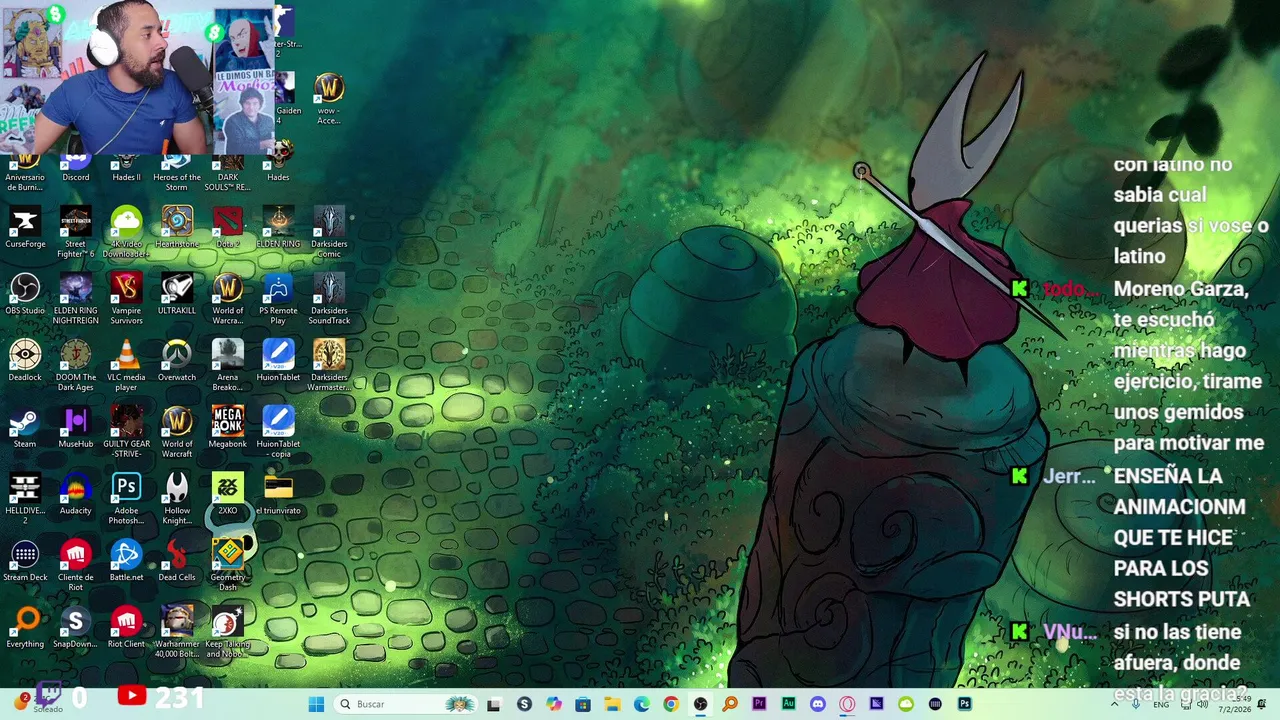Viewport: 1280px width, 720px height.
Task: Launch the Overwatch desktop icon
Action: [x=177, y=361]
